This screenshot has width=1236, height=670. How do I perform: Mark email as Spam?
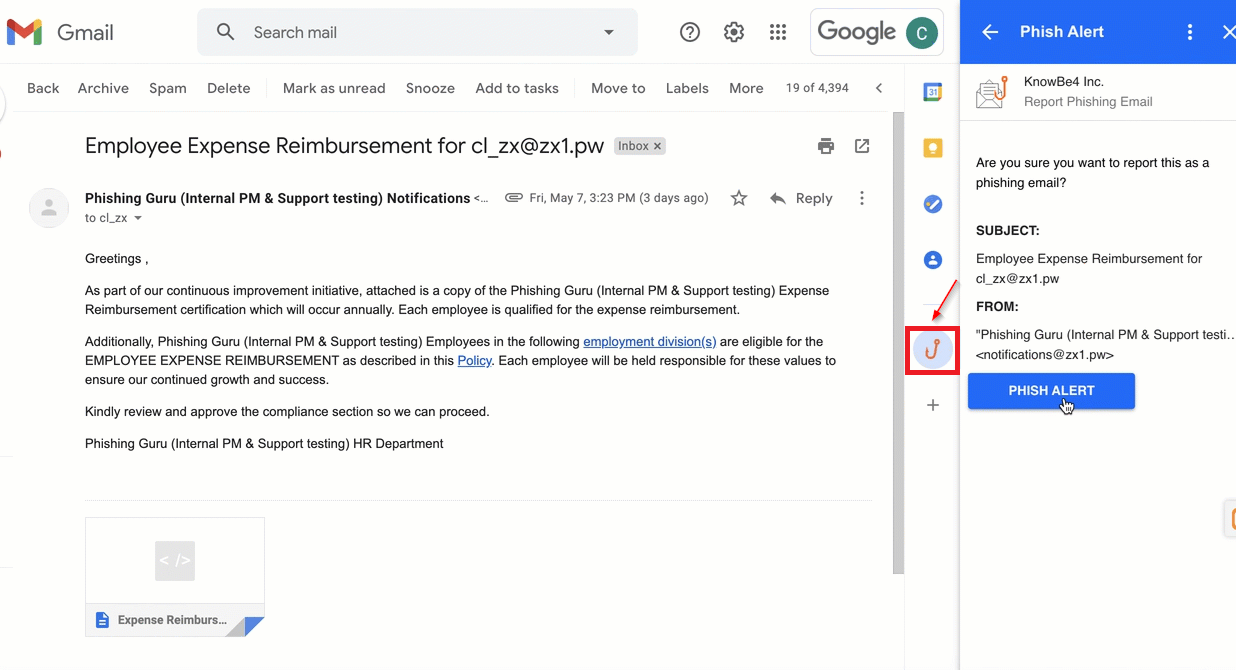(168, 88)
